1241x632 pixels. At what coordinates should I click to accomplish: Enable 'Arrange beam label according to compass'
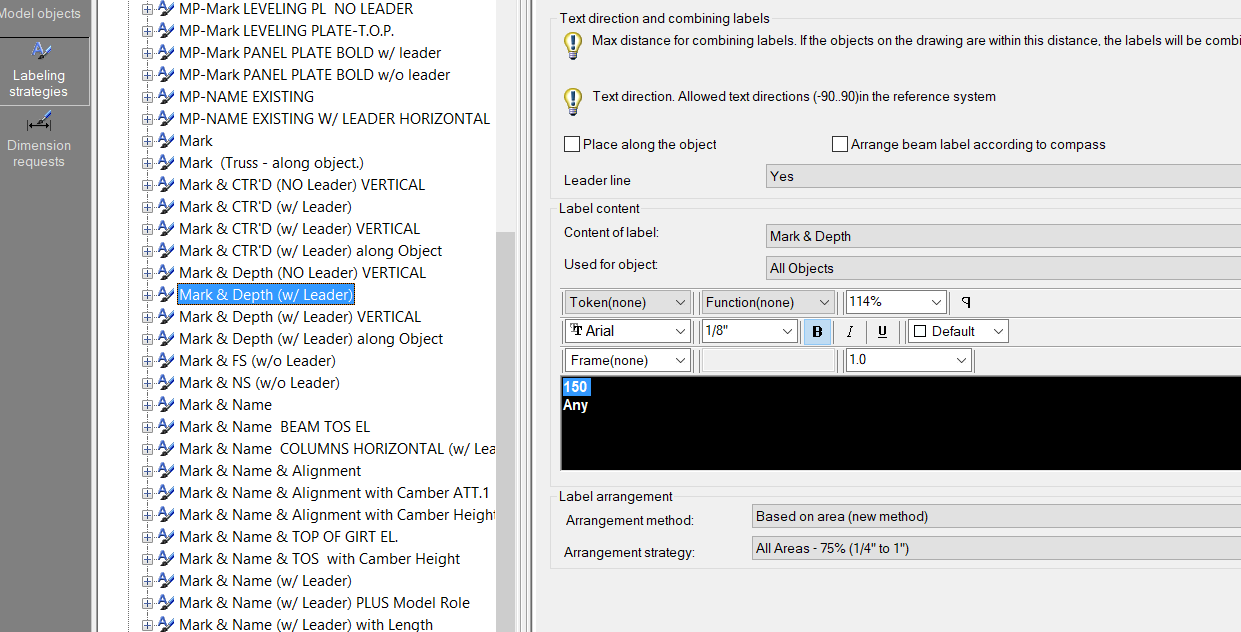tap(840, 144)
